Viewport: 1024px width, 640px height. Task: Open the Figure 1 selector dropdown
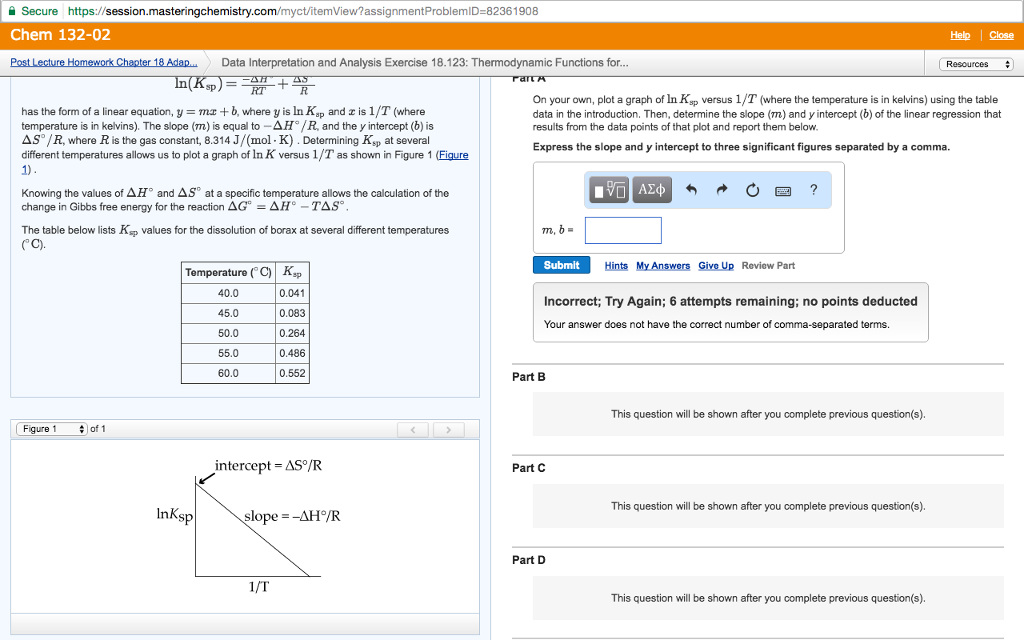click(x=51, y=429)
